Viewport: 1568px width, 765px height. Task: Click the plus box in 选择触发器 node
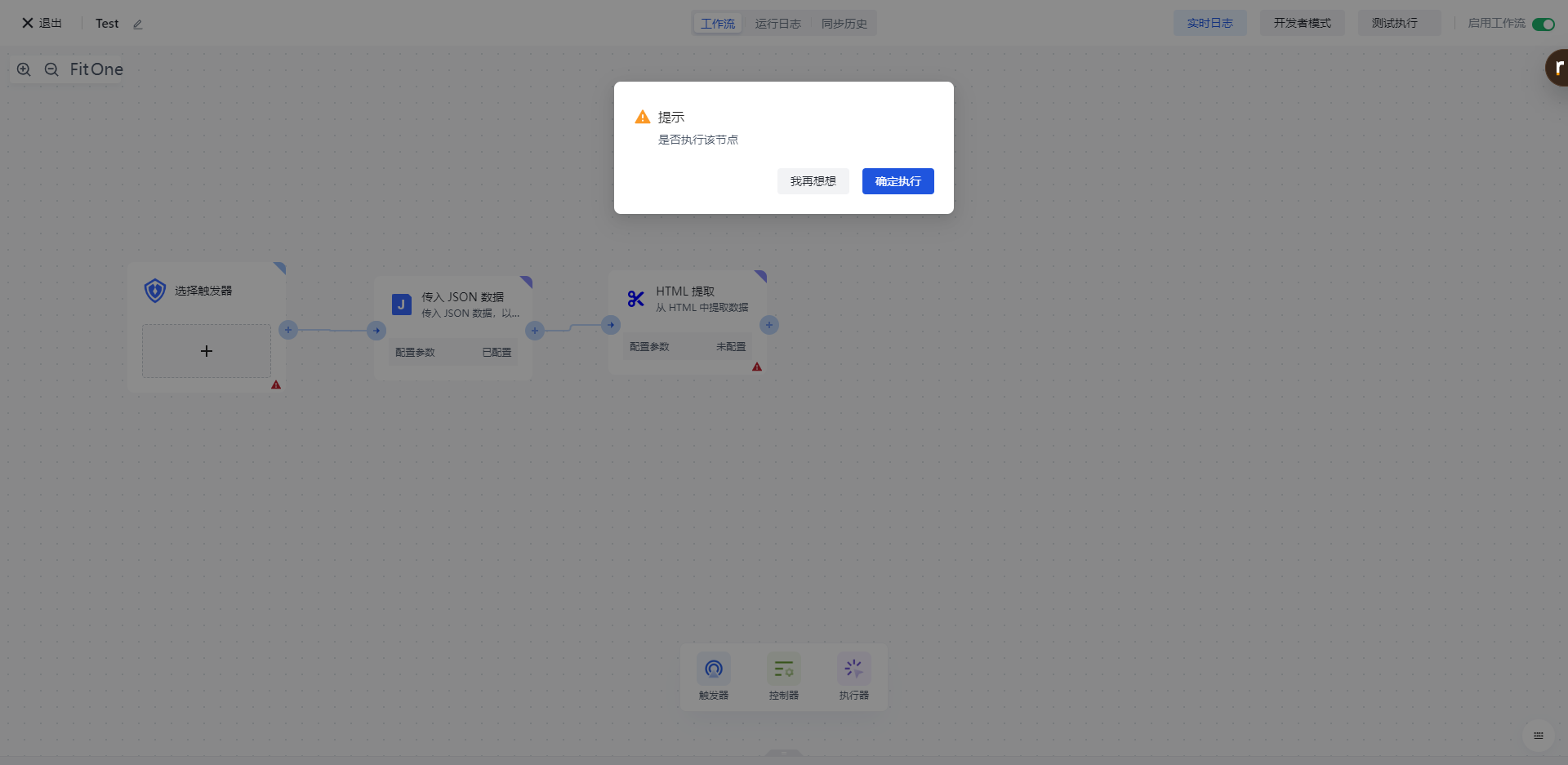point(207,351)
